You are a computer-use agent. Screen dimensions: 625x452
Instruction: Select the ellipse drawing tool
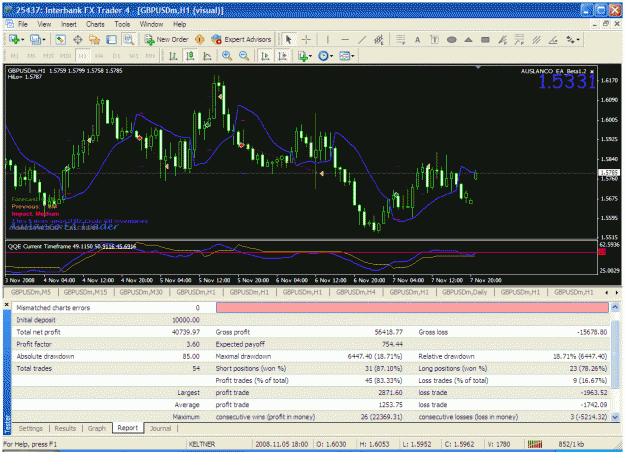click(x=451, y=39)
